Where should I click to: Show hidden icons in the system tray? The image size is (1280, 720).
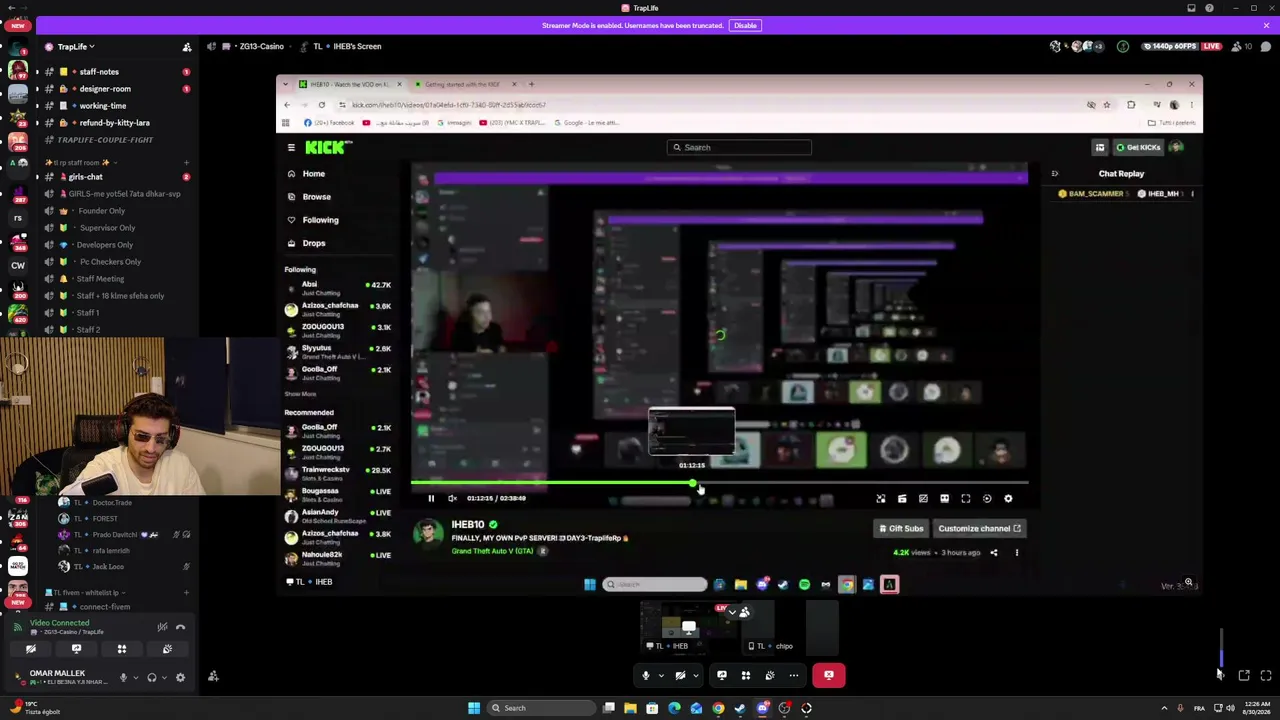(x=1164, y=708)
